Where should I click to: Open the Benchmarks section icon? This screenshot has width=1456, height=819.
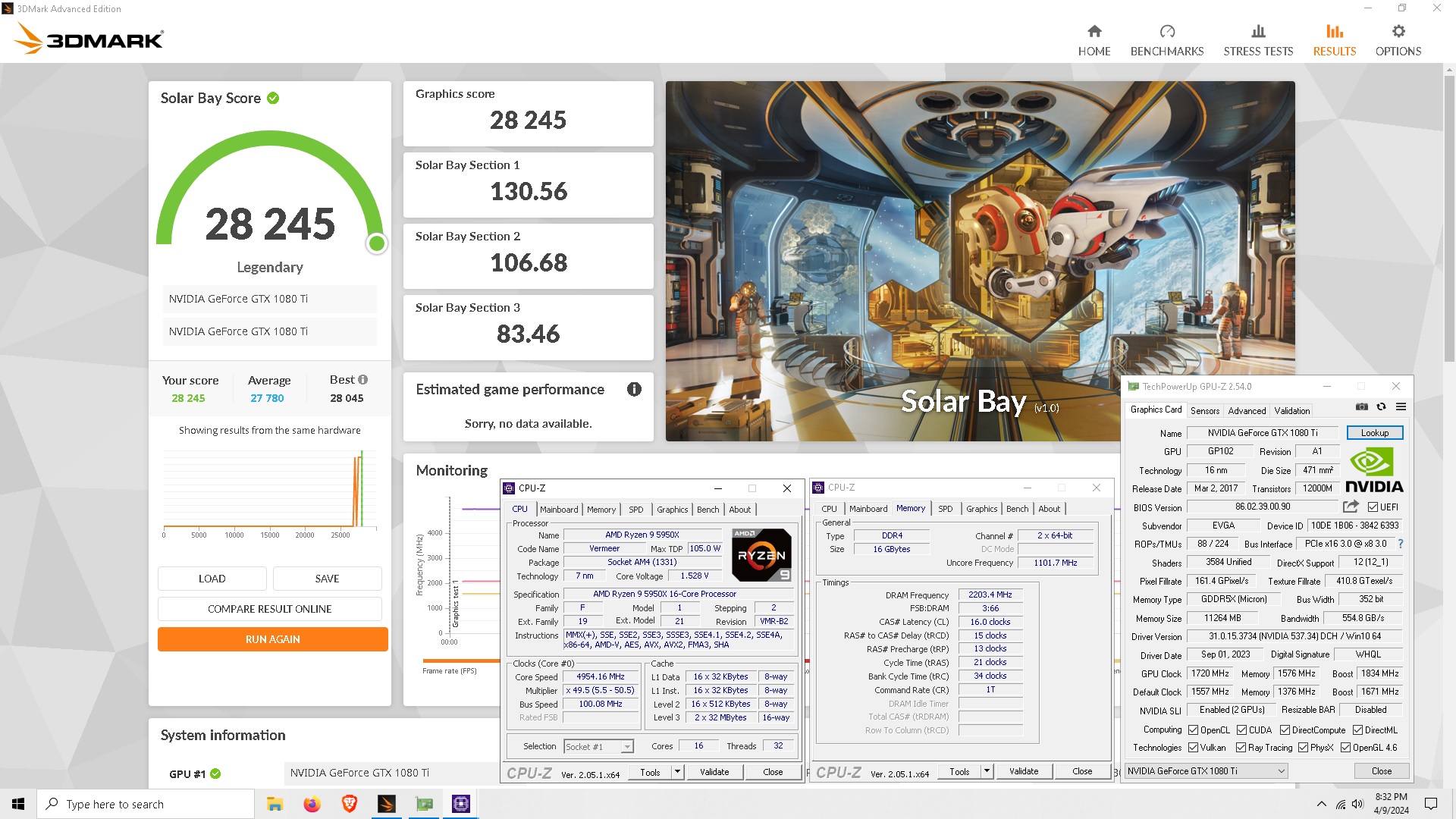[1167, 31]
